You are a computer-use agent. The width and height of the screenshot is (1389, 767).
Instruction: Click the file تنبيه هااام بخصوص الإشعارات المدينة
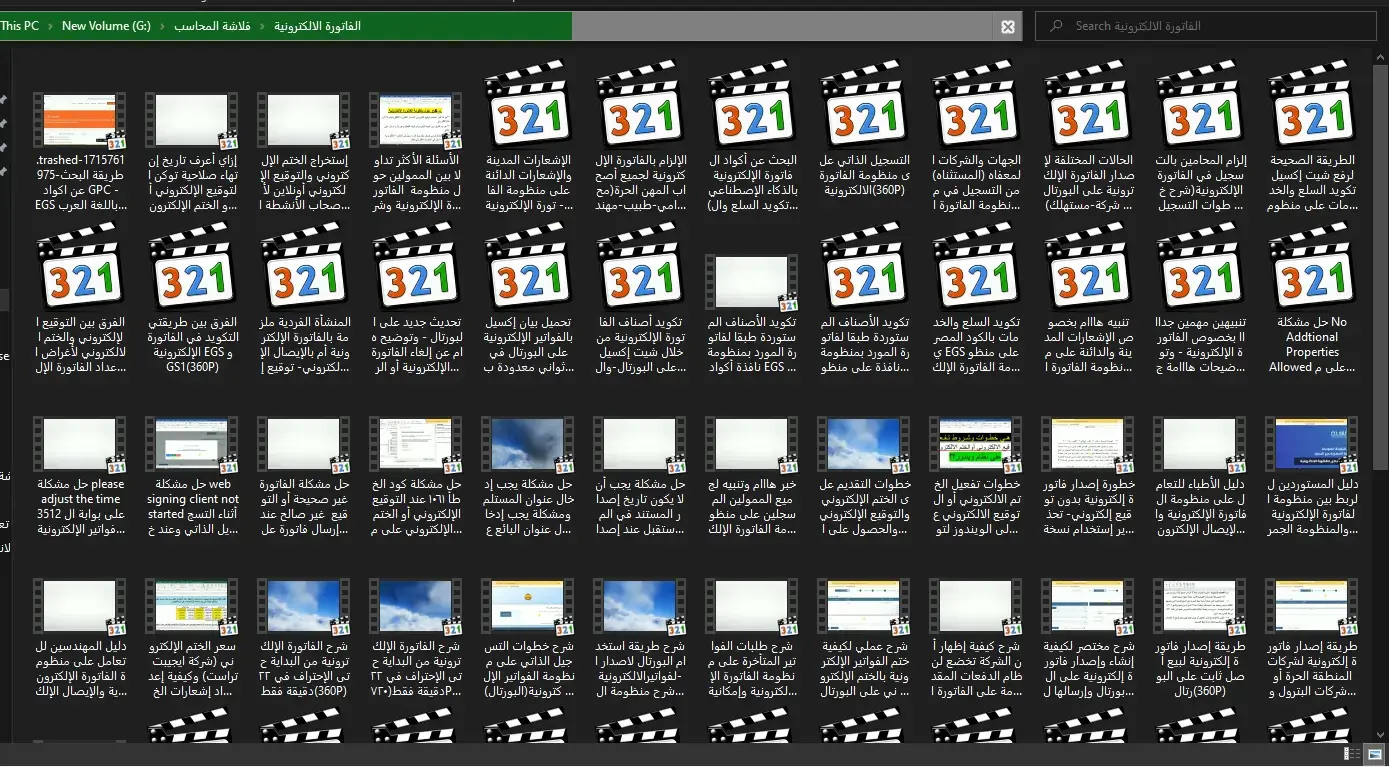[x=1089, y=299]
